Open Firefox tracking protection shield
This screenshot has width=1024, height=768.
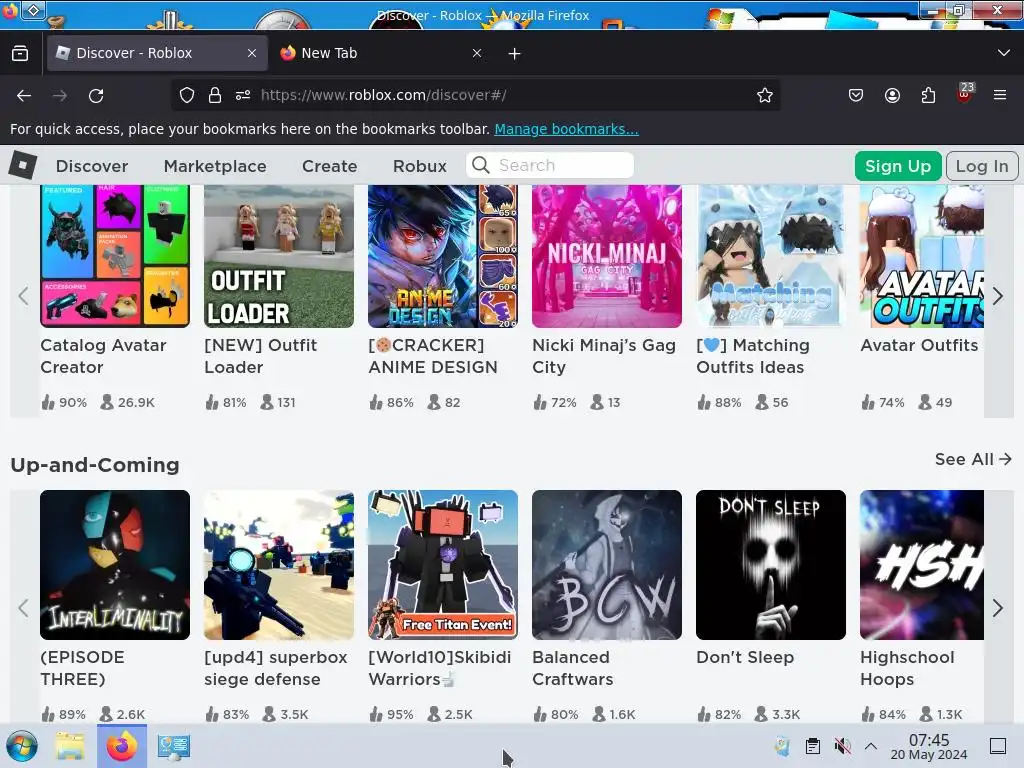point(187,95)
